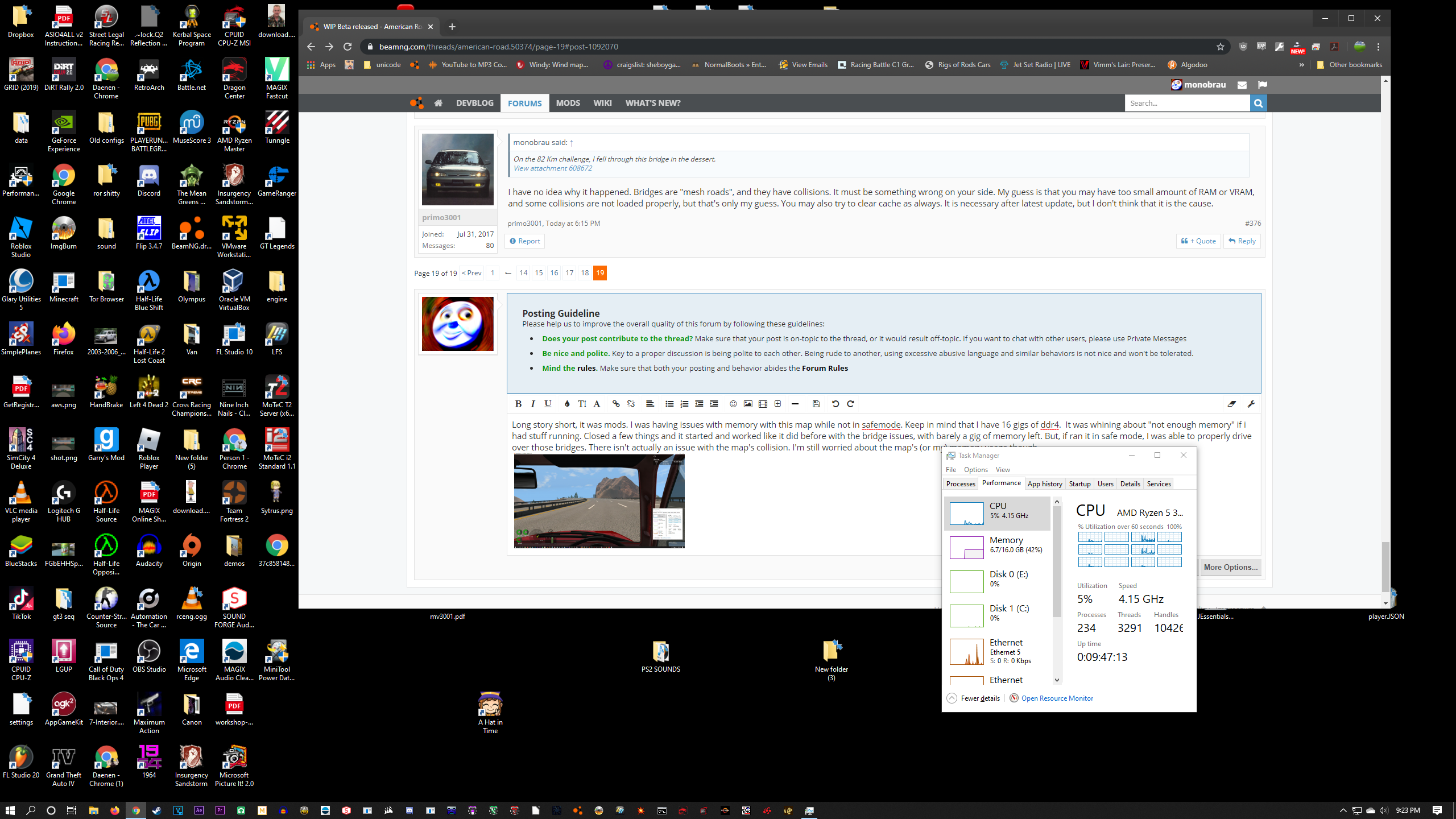Toggle underline formatting in post editor

pos(548,404)
